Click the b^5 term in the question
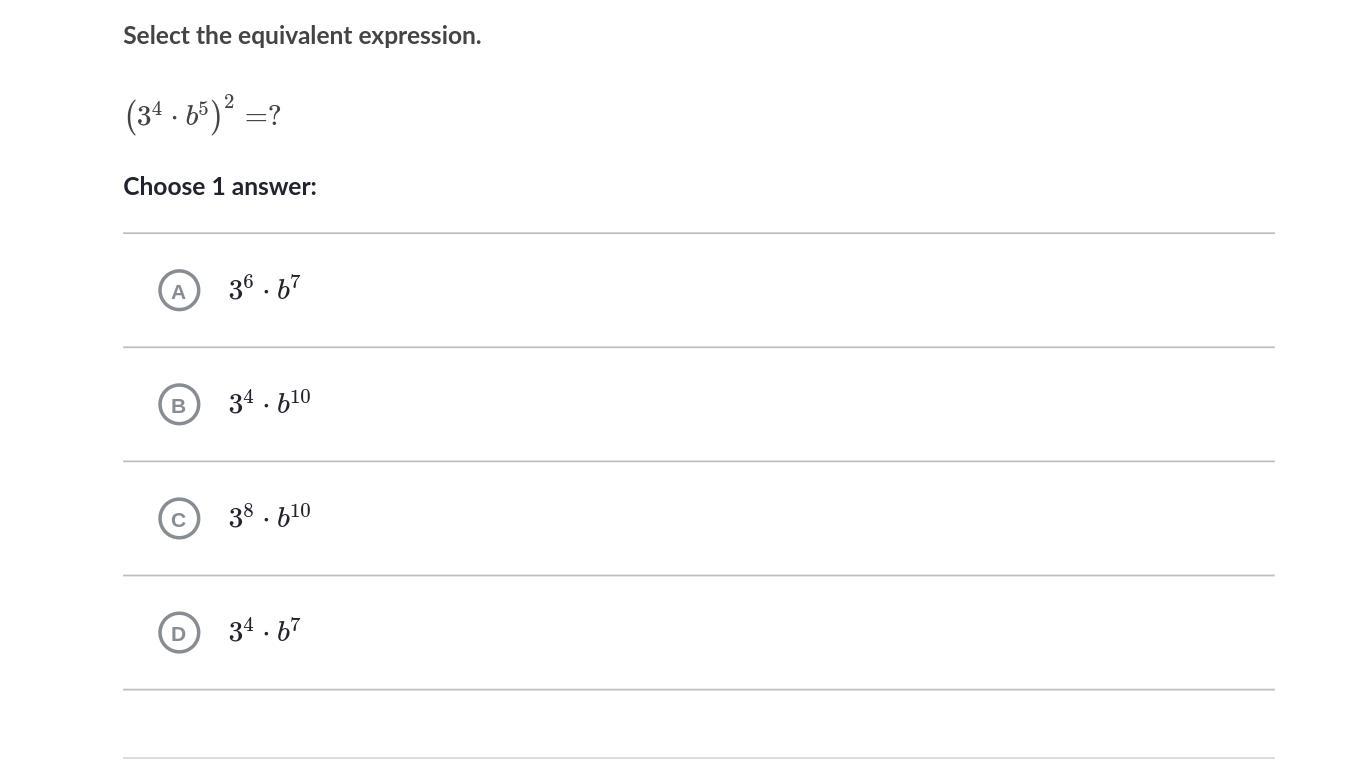This screenshot has width=1366, height=768. (196, 116)
